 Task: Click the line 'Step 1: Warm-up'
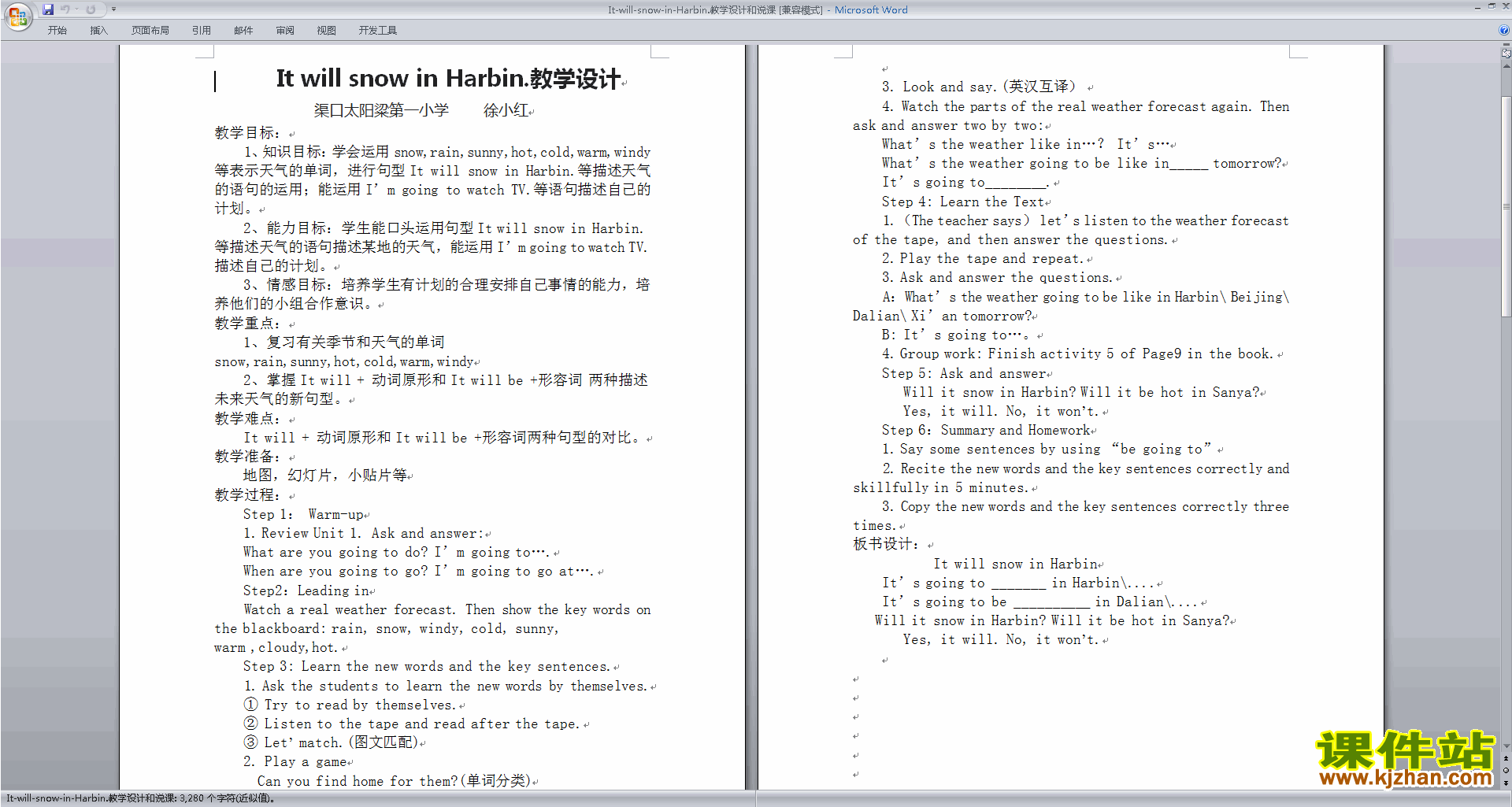click(303, 515)
